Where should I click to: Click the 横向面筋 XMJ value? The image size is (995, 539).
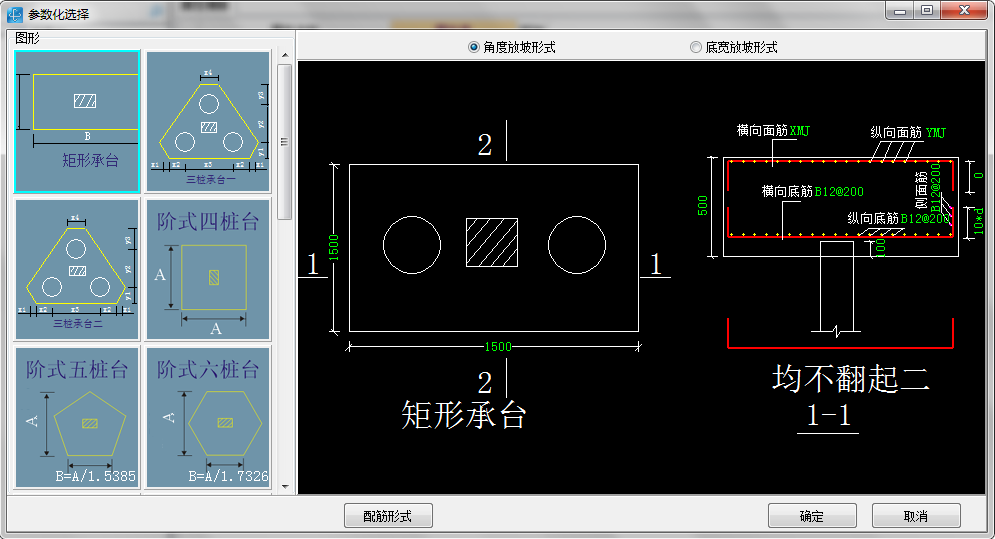pos(800,131)
